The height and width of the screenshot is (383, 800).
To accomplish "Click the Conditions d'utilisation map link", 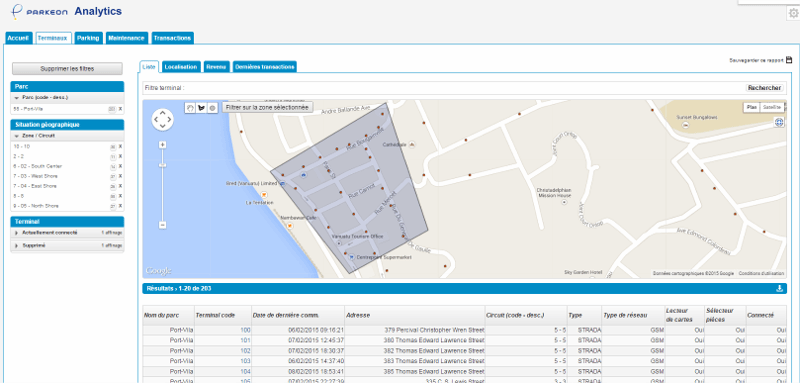I will click(x=760, y=273).
